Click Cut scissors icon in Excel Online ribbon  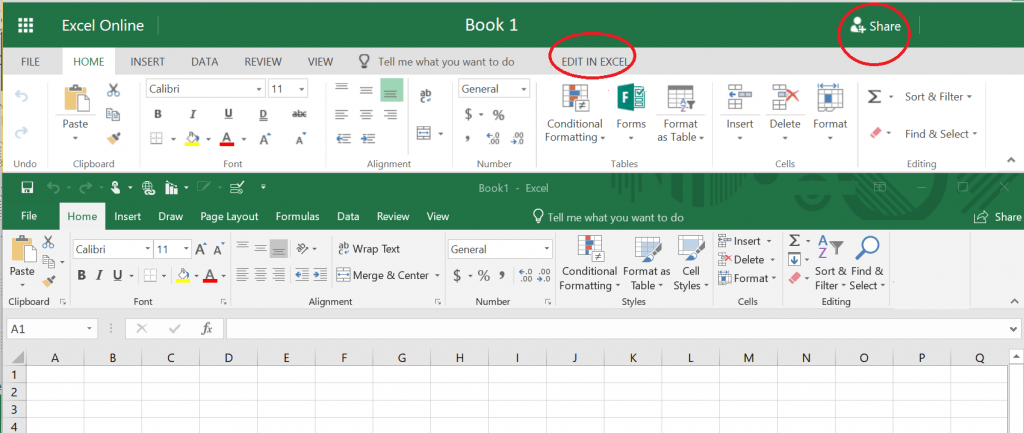(x=114, y=89)
